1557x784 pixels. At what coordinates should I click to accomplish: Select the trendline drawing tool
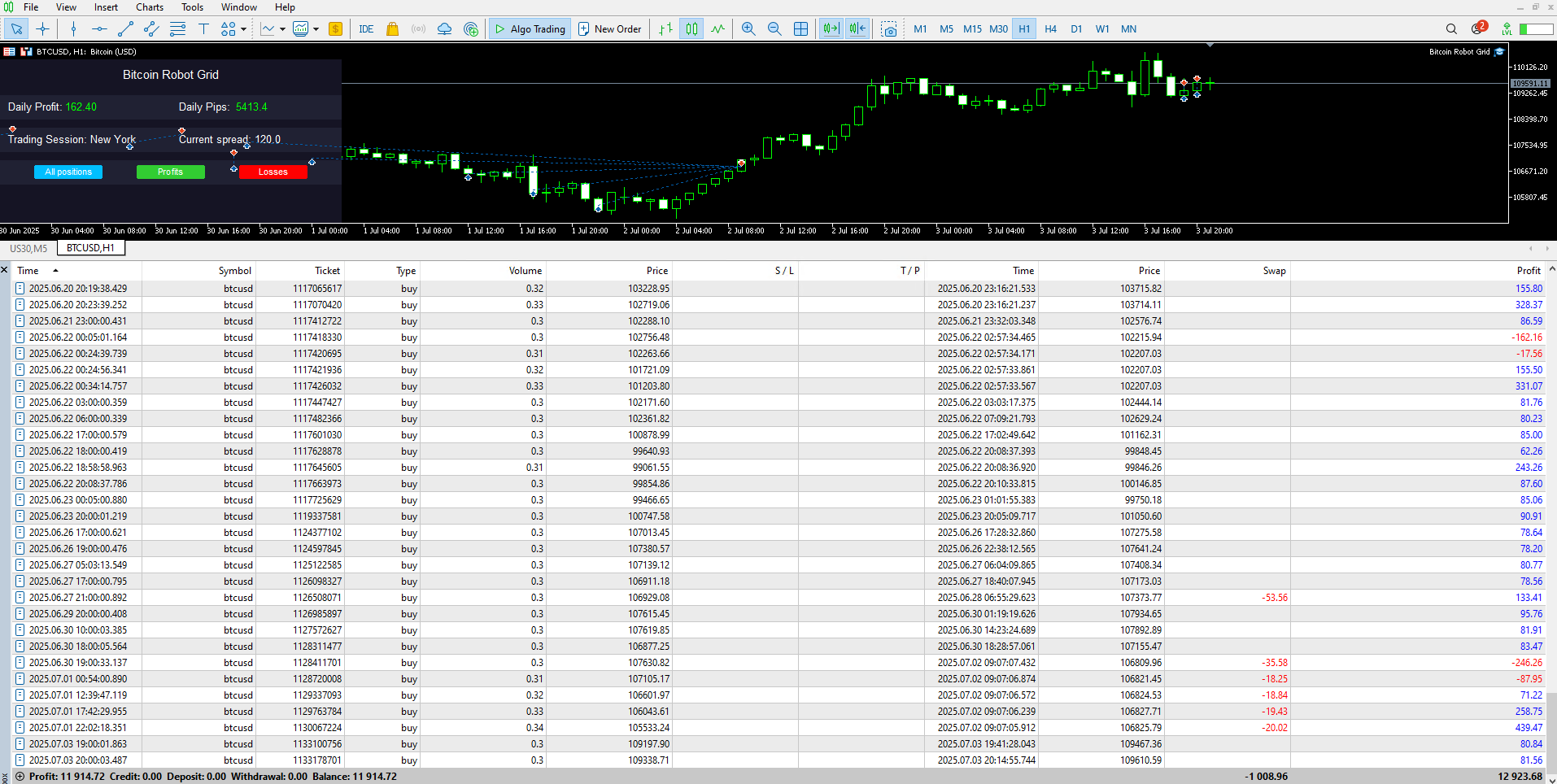(125, 29)
